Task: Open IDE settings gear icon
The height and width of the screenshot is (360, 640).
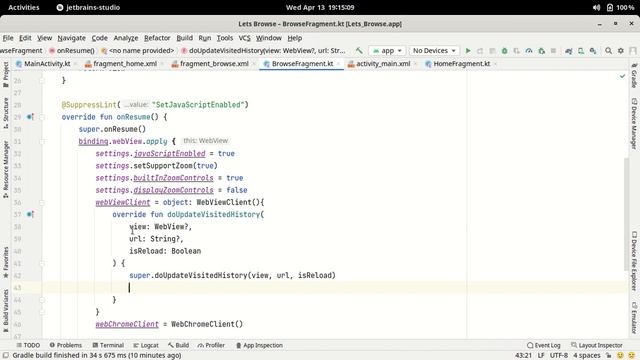Action: [621, 51]
